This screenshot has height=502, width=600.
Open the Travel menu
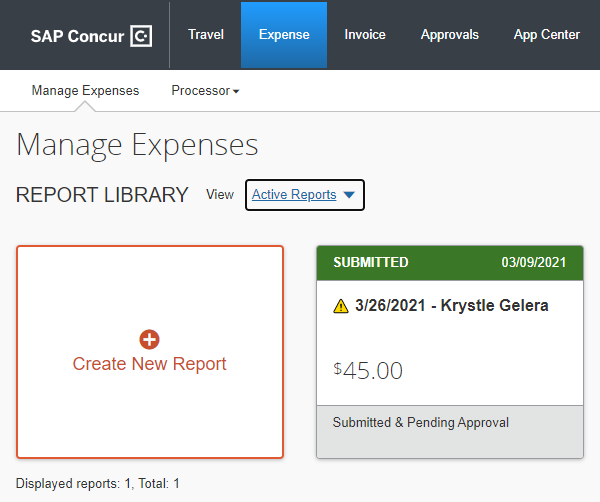206,35
